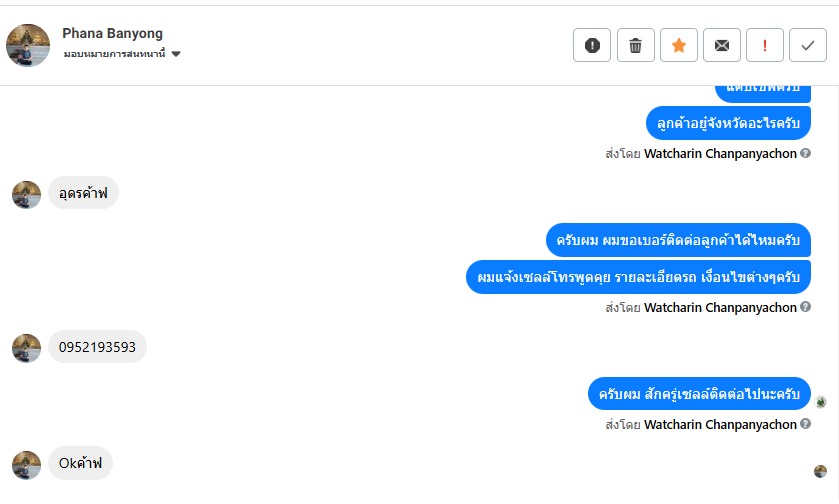Click avatar beside the phone number message
Screen dimensions: 839x504
pos(26,348)
